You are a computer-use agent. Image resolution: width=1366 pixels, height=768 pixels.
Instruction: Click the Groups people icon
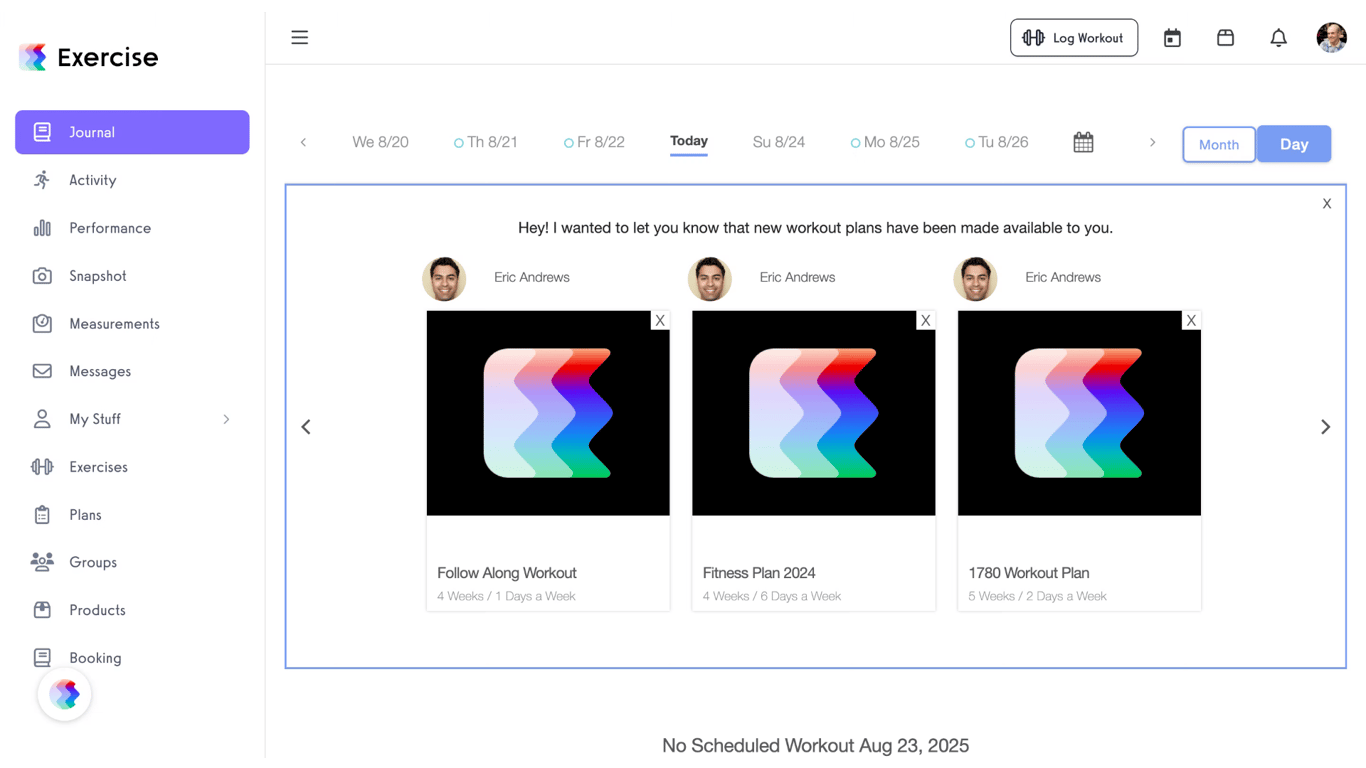pos(42,562)
